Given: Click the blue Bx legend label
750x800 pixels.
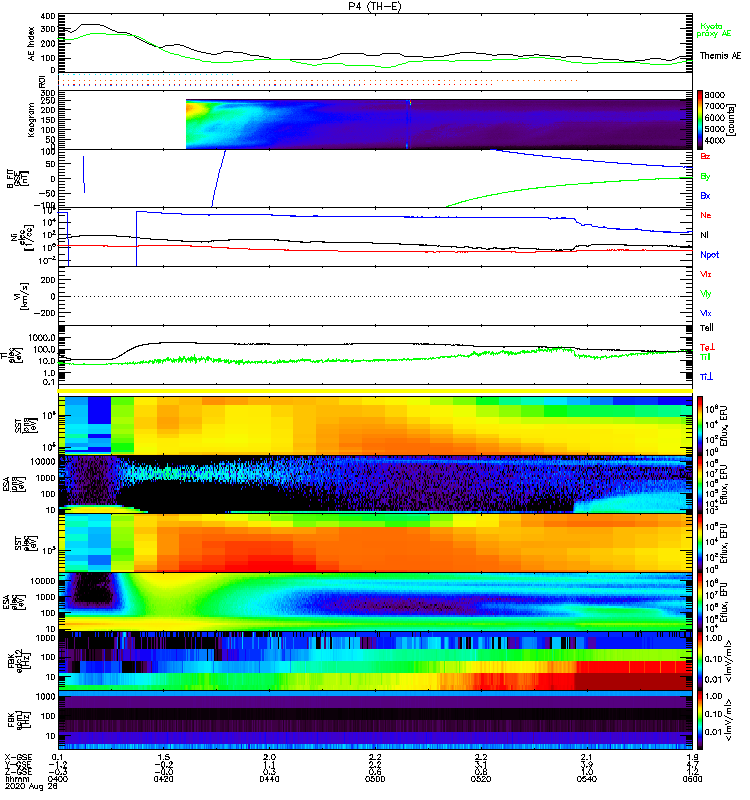Looking at the screenshot, I should [x=705, y=195].
